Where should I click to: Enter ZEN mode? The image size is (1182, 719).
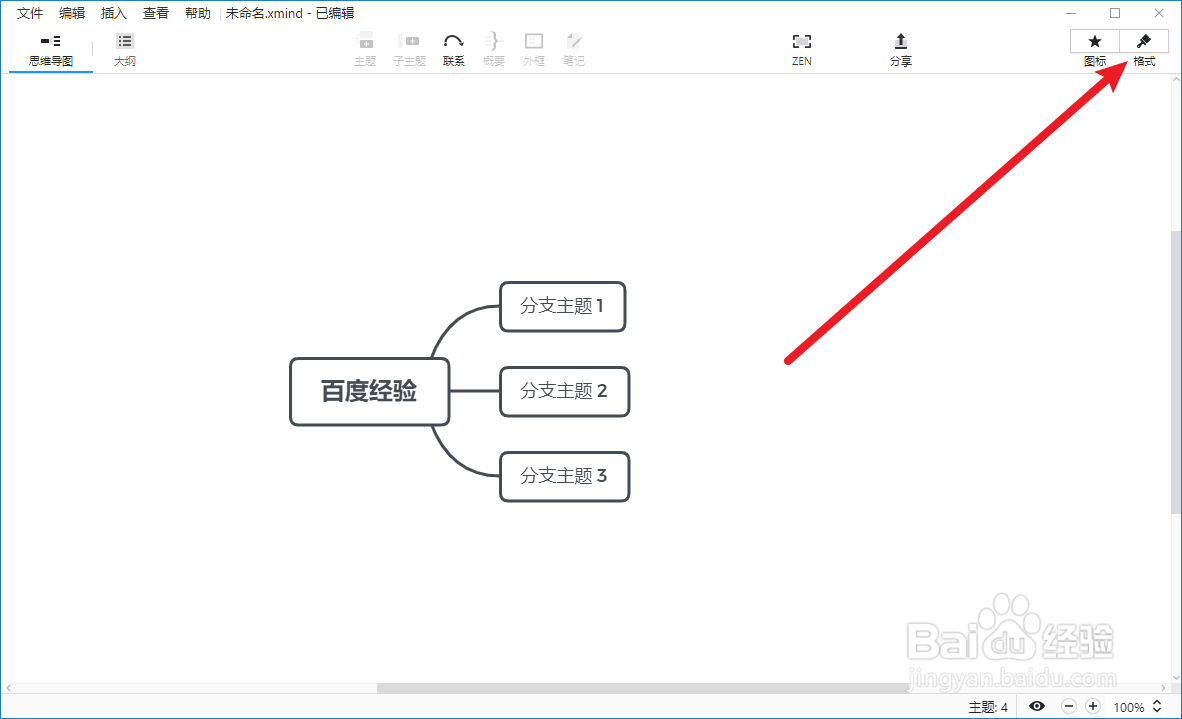click(x=801, y=47)
